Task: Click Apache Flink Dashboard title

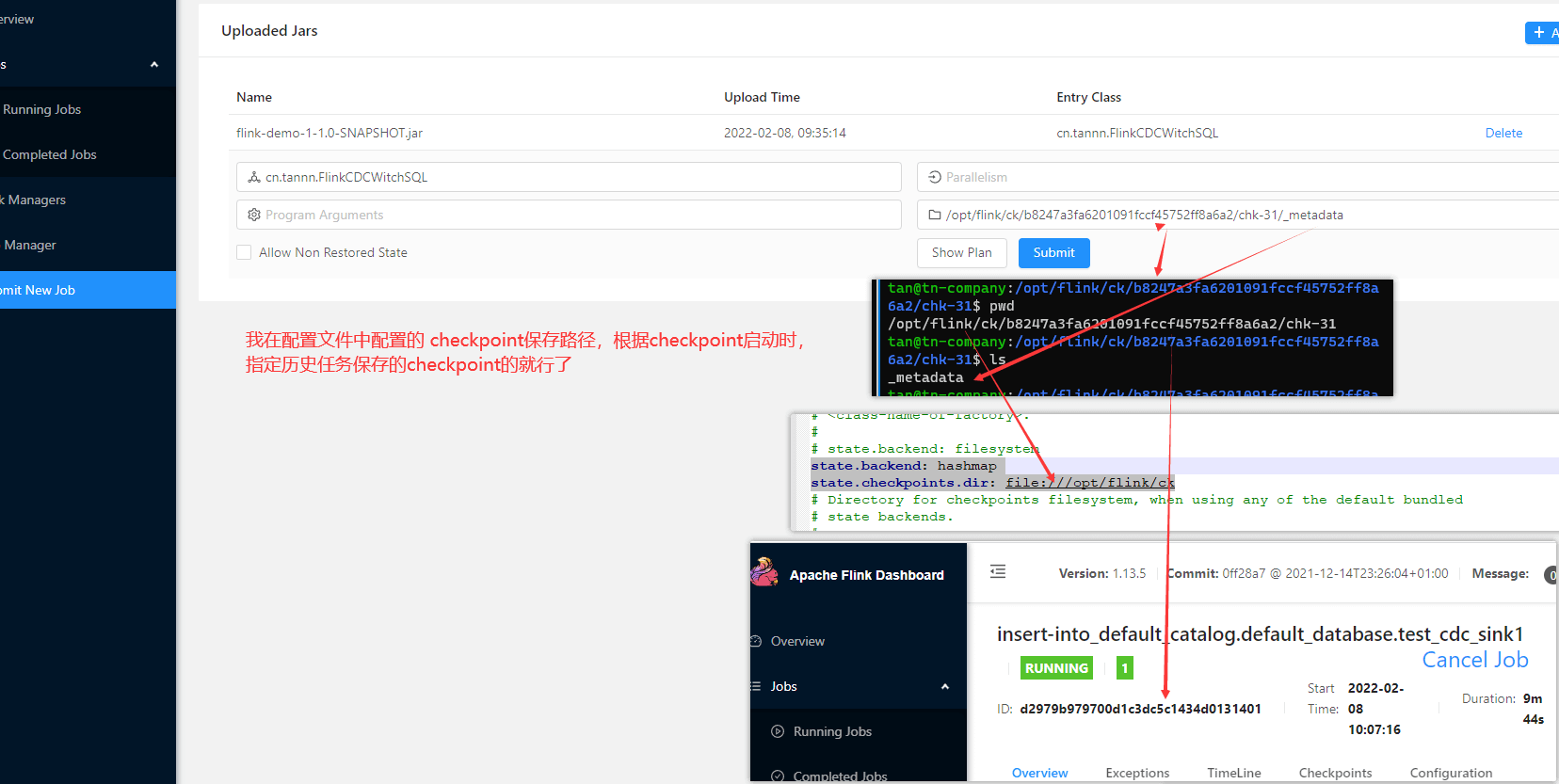Action: tap(866, 575)
